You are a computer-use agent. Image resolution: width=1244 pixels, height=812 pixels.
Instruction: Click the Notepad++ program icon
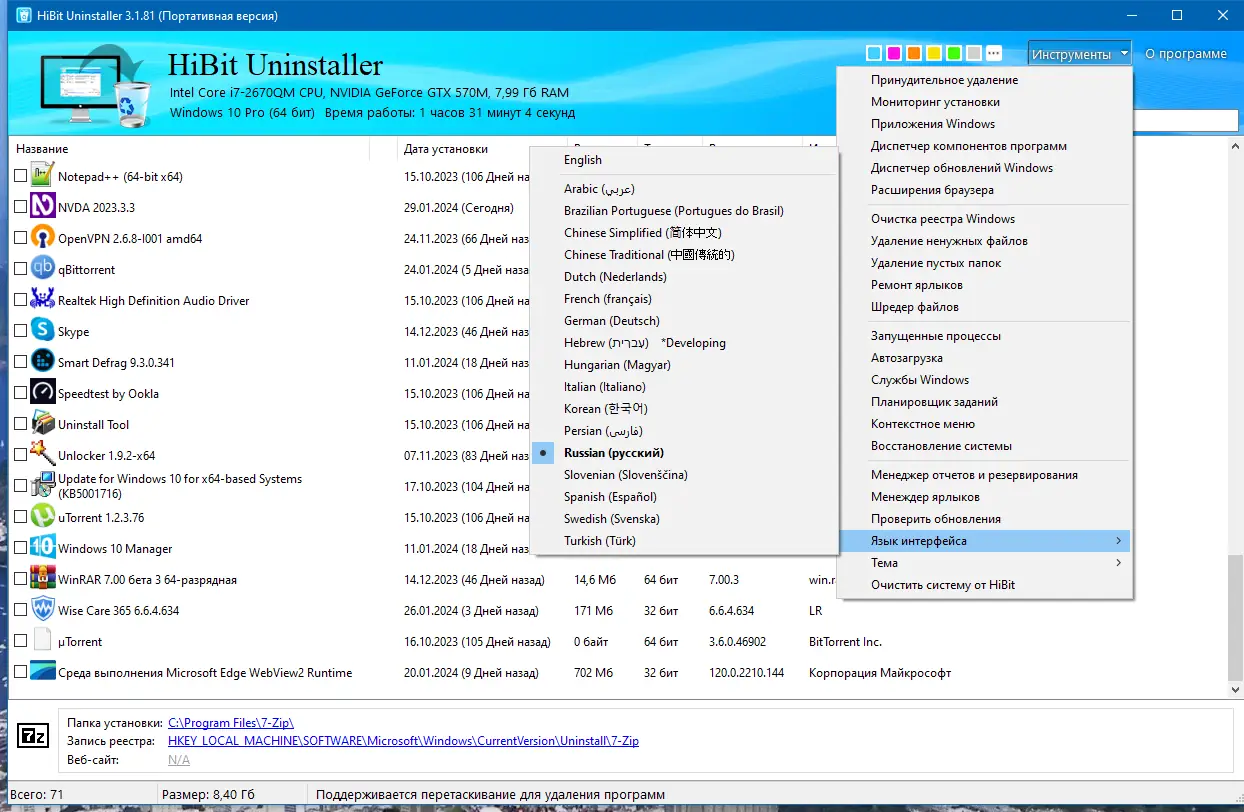pos(42,176)
